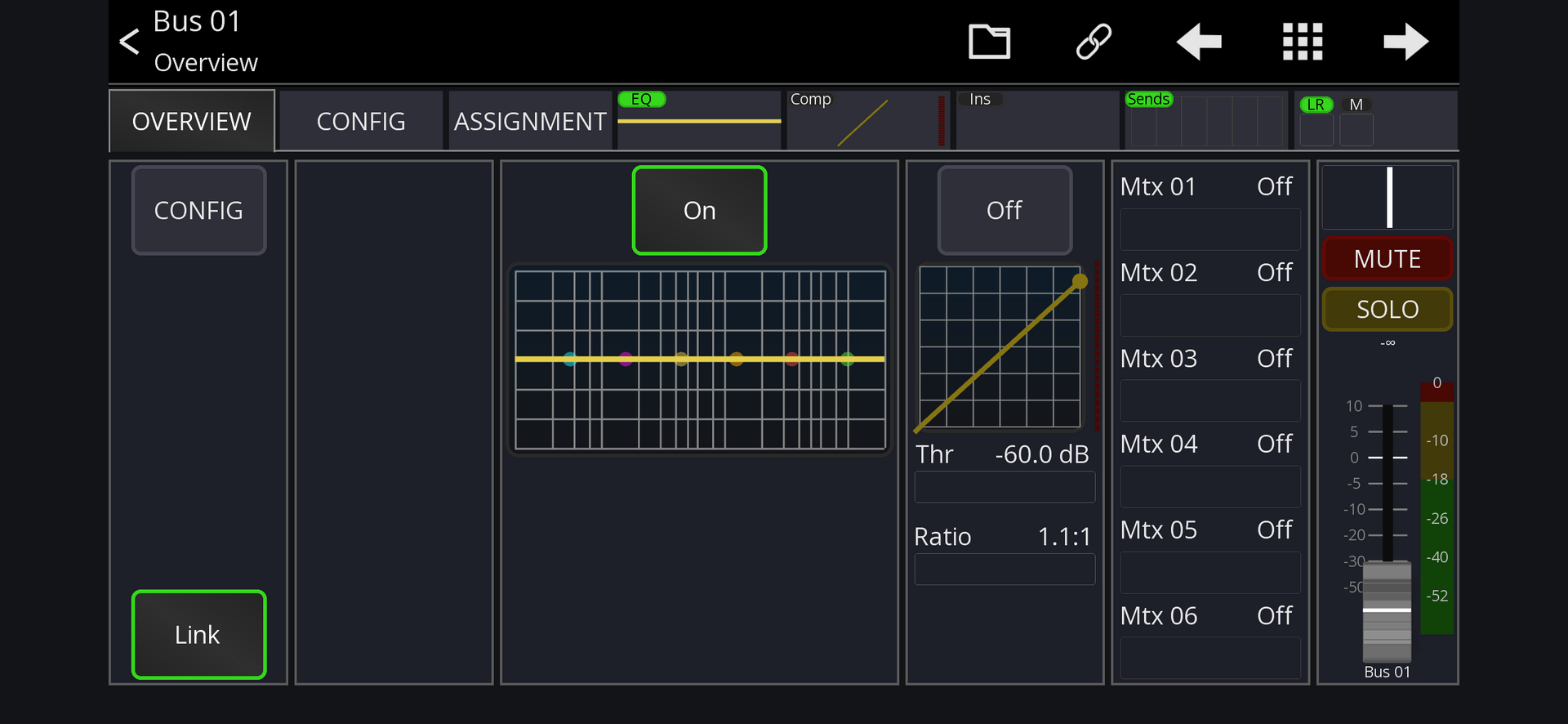Viewport: 1568px width, 724px height.
Task: Click Mtx 03 send level bar
Action: [x=1210, y=401]
